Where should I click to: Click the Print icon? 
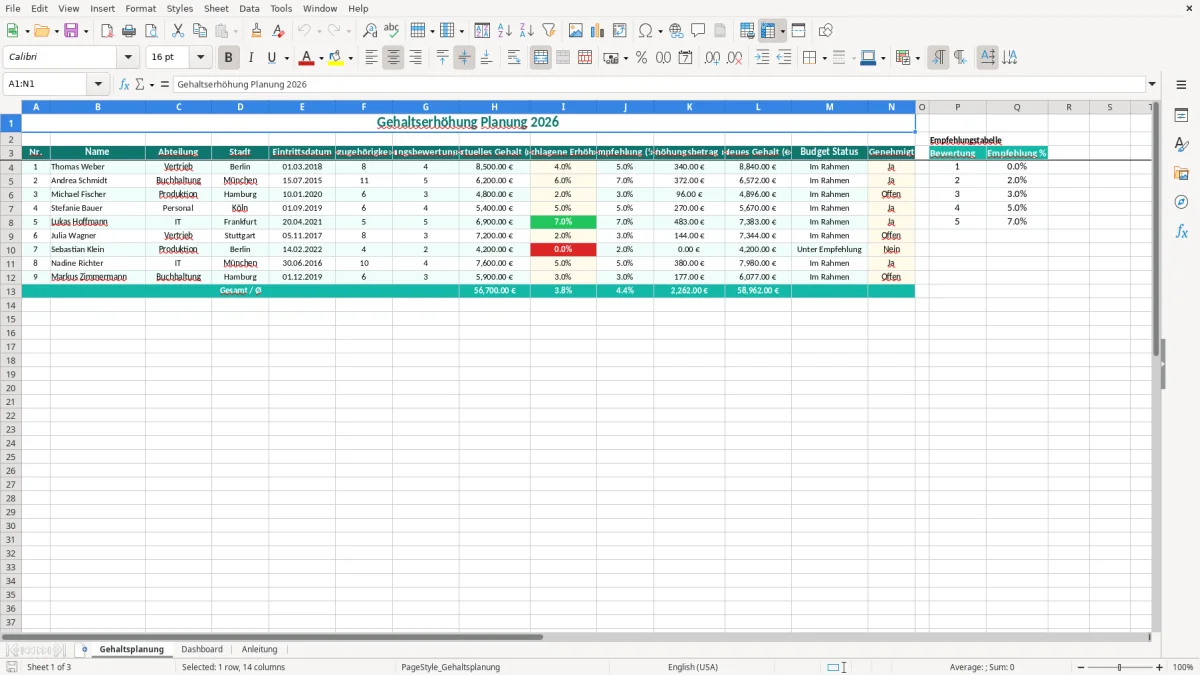129,31
